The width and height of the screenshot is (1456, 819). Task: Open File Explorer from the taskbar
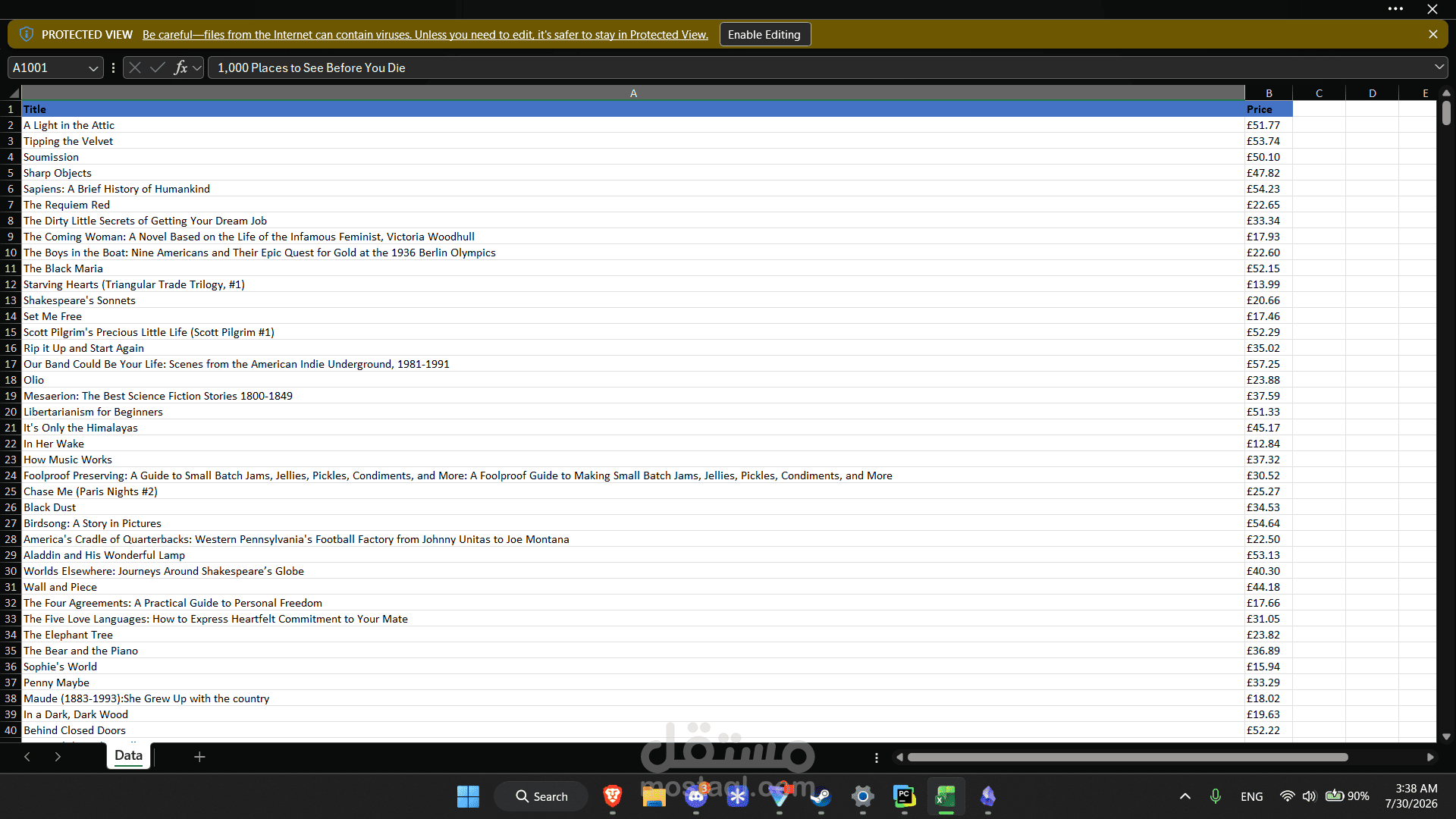point(654,796)
